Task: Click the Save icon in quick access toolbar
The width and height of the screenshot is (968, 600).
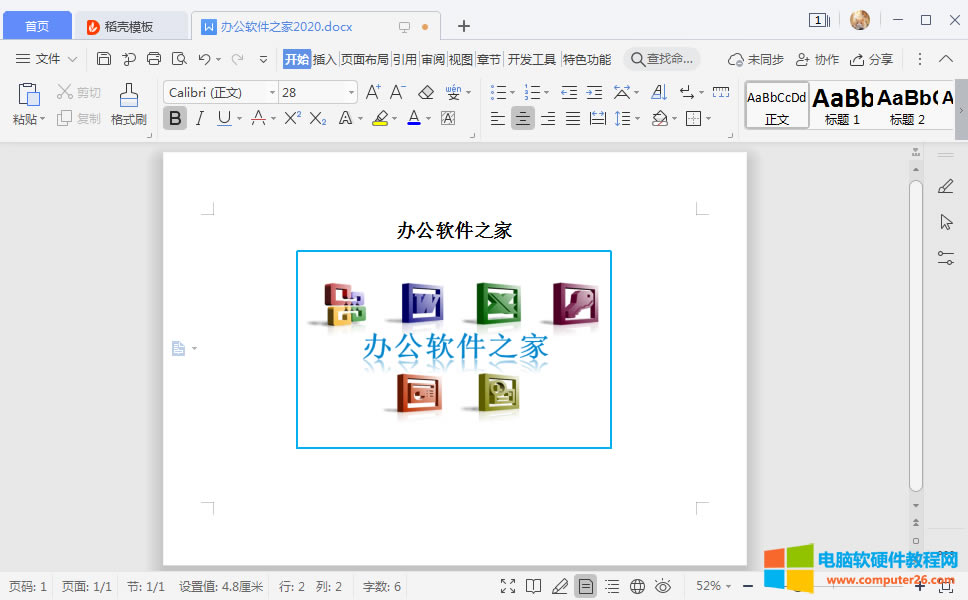Action: [104, 59]
